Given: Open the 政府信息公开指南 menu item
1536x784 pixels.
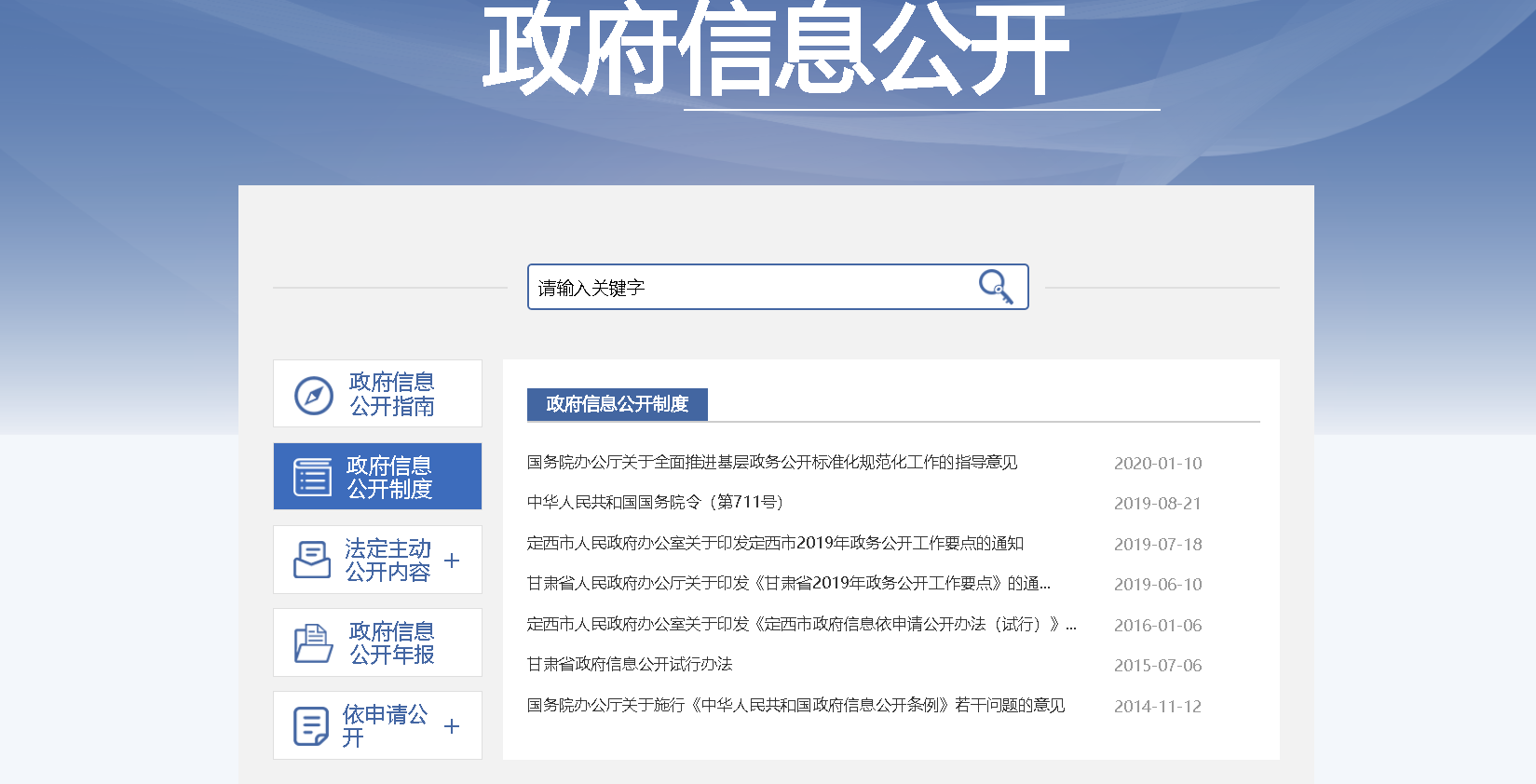Looking at the screenshot, I should 391,394.
